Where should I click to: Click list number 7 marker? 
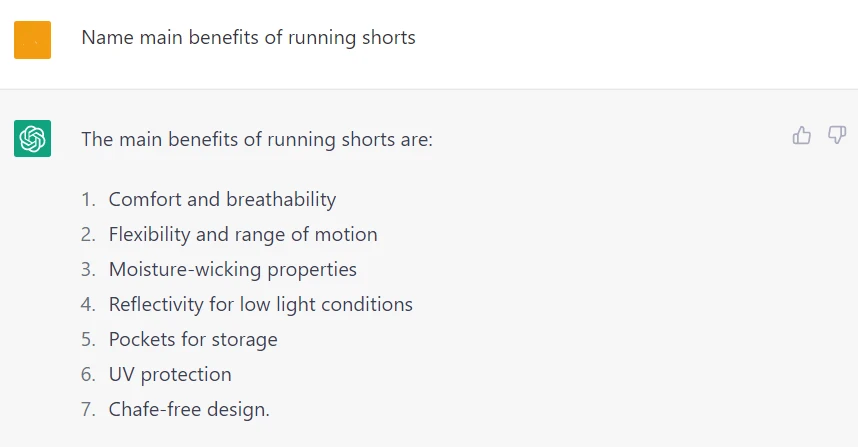(88, 409)
